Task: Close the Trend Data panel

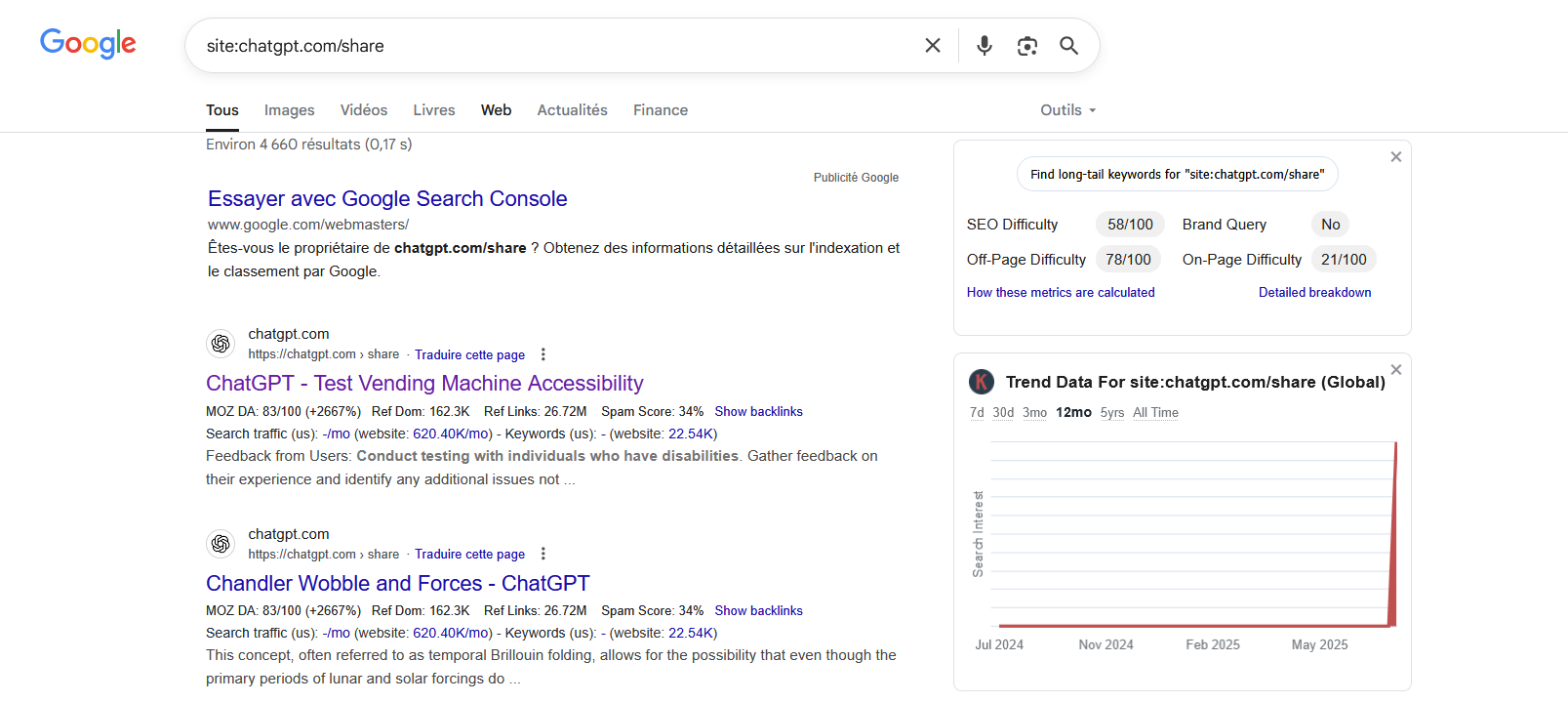Action: tap(1396, 369)
